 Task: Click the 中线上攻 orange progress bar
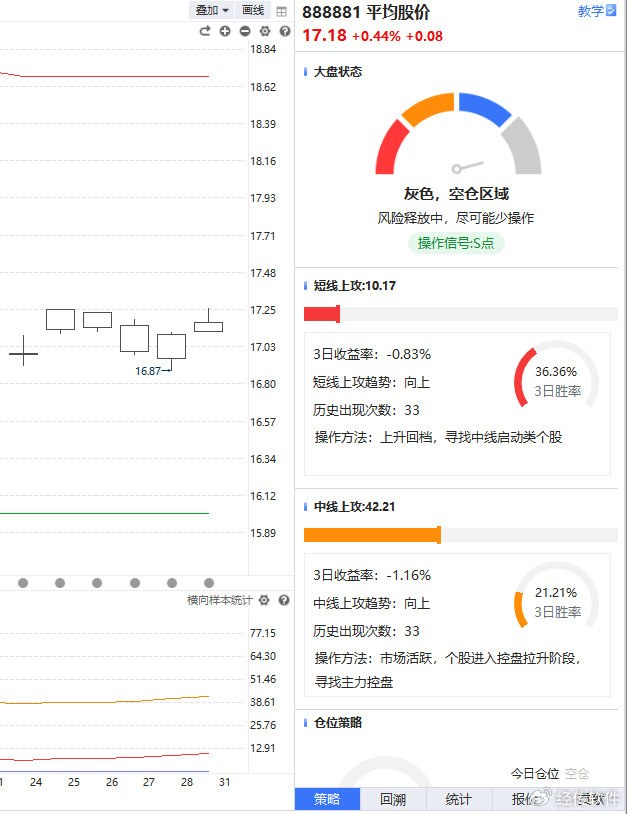click(372, 535)
